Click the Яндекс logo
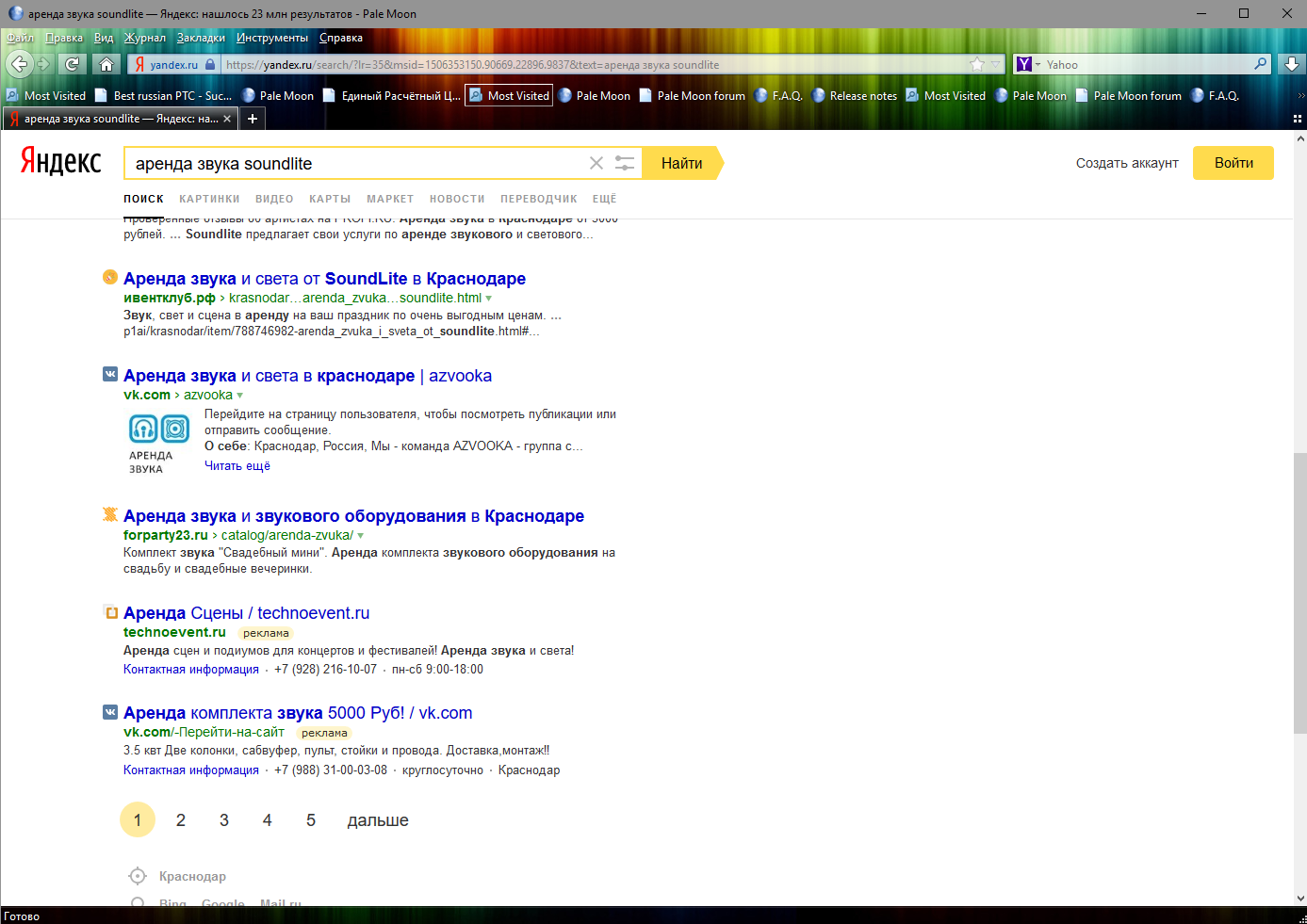Image resolution: width=1307 pixels, height=924 pixels. point(61,161)
